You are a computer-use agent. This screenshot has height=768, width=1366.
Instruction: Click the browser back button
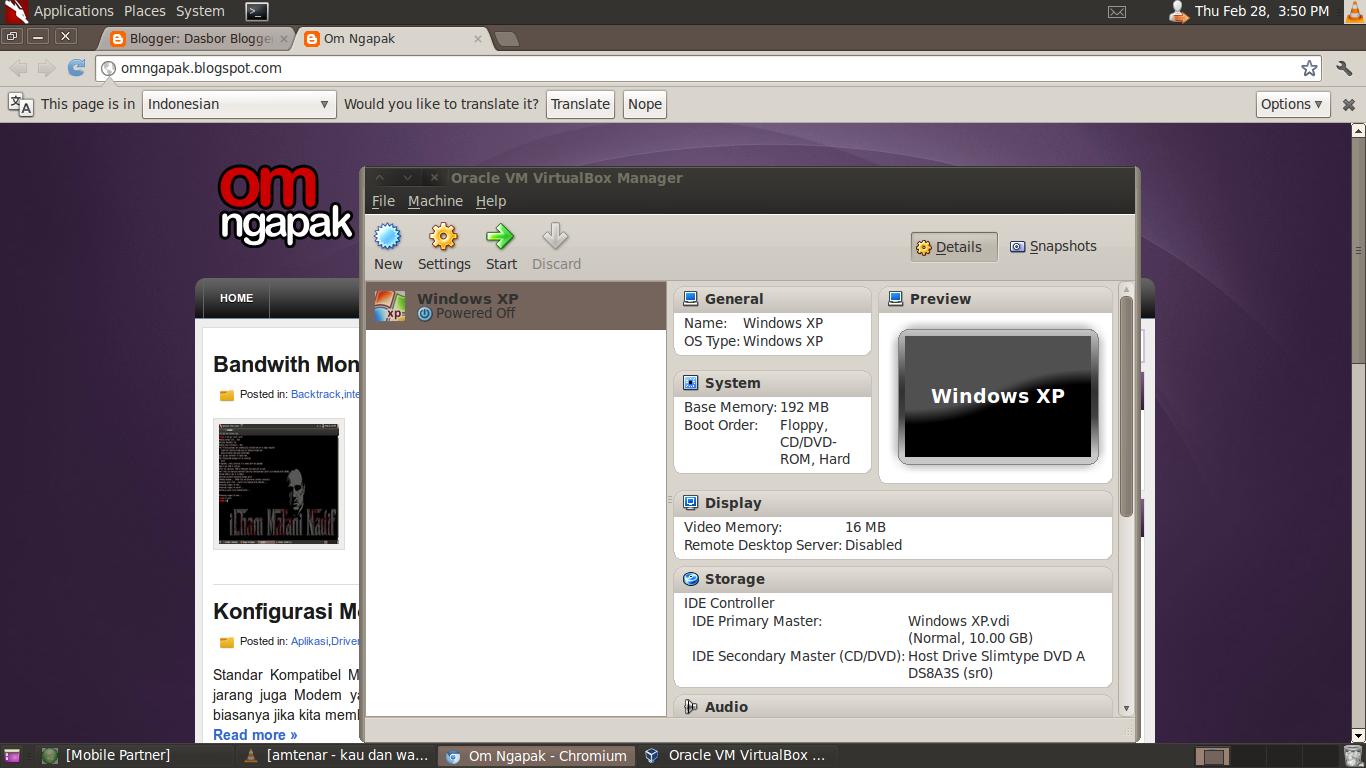click(18, 68)
